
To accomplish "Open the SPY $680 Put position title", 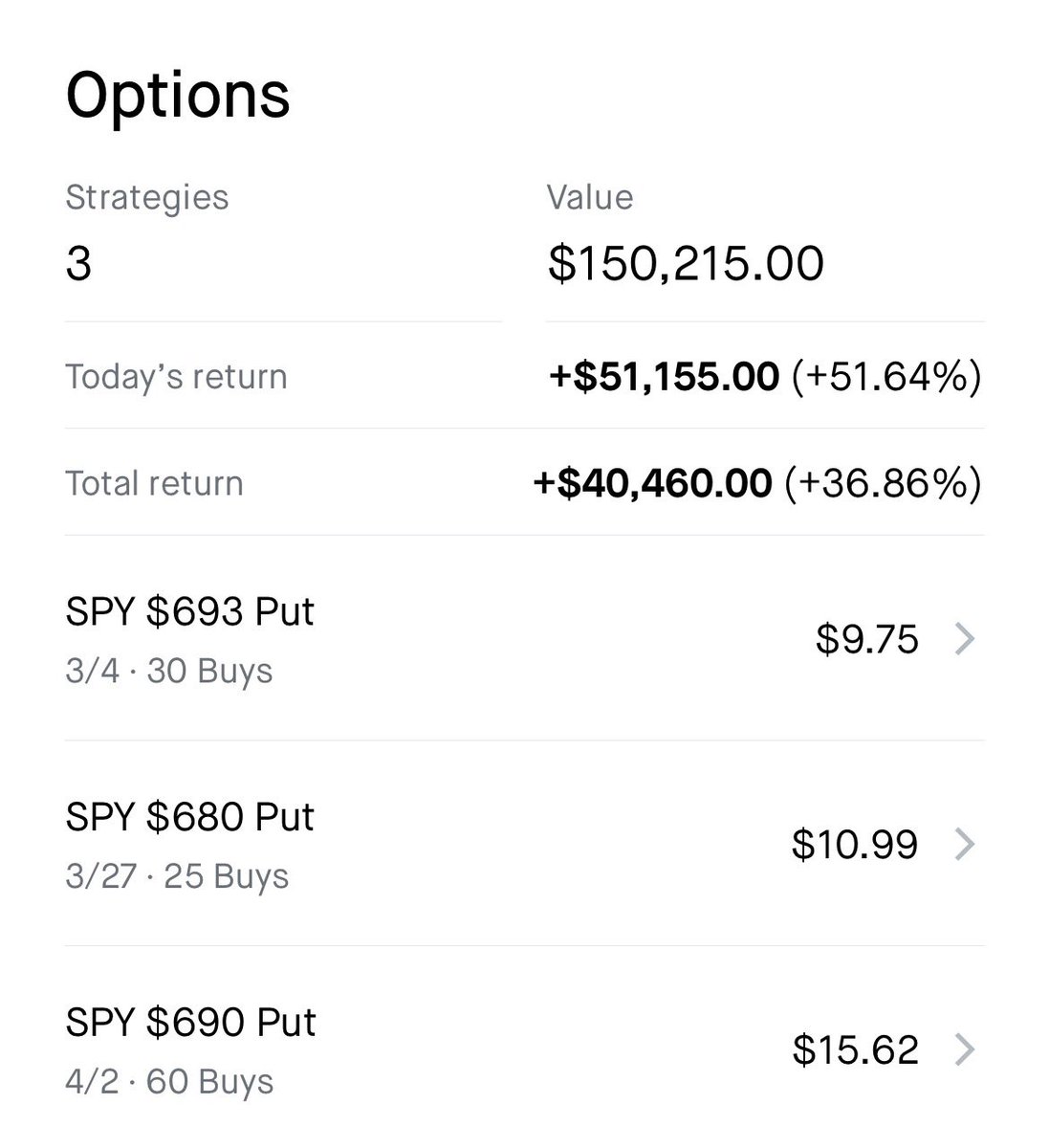I will coord(189,817).
